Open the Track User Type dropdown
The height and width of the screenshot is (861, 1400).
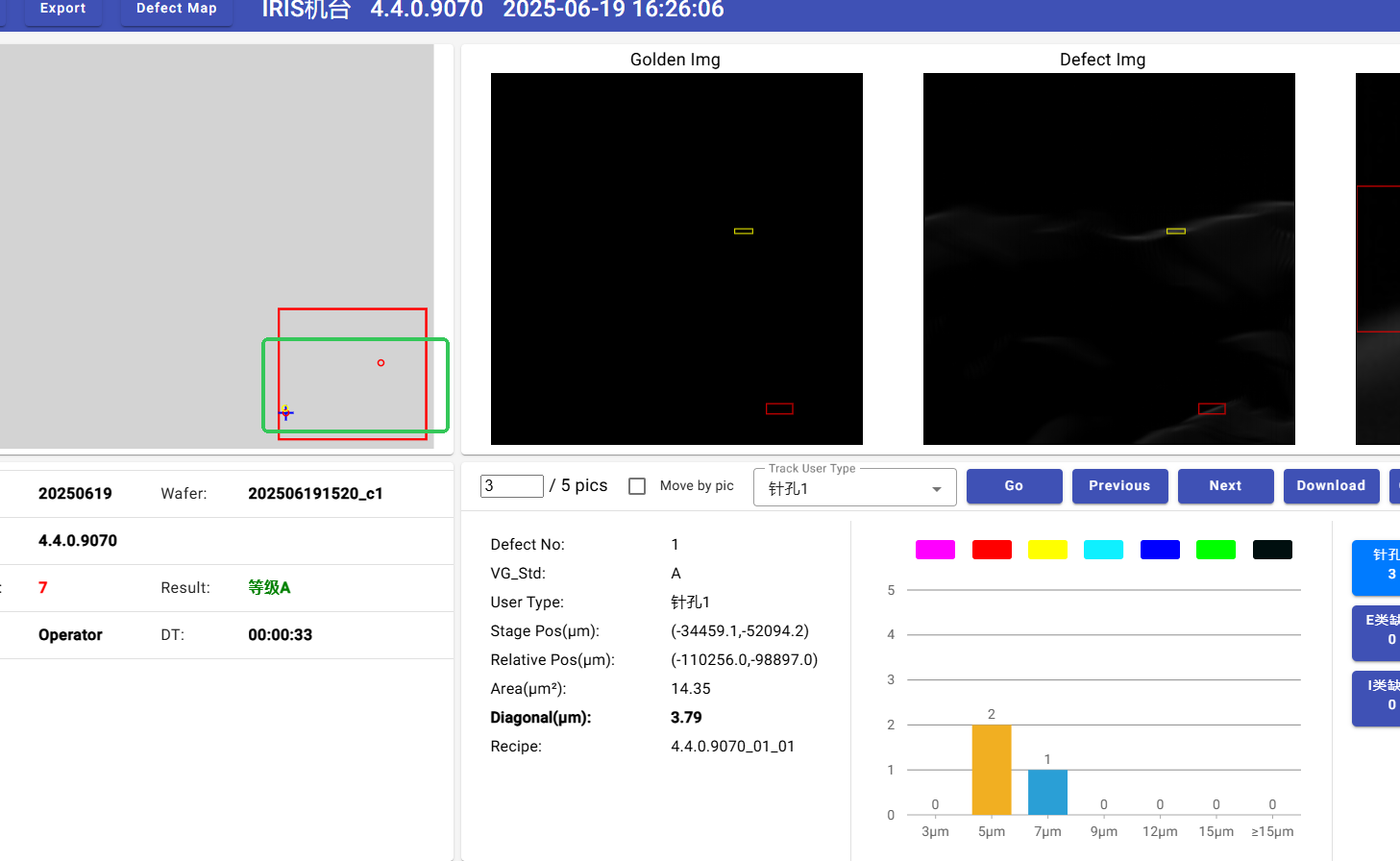855,488
